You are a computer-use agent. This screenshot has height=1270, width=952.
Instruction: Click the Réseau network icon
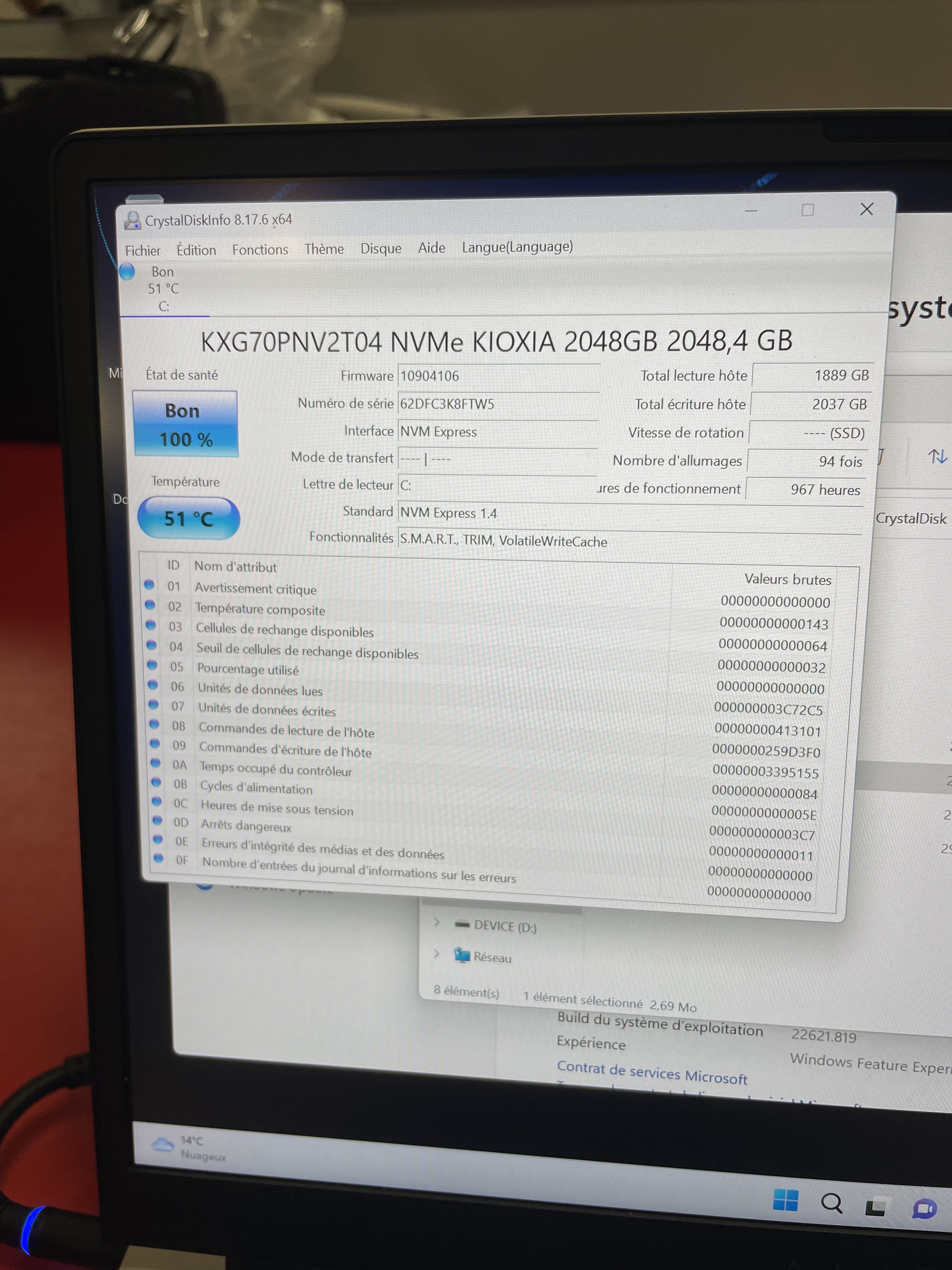click(x=462, y=955)
